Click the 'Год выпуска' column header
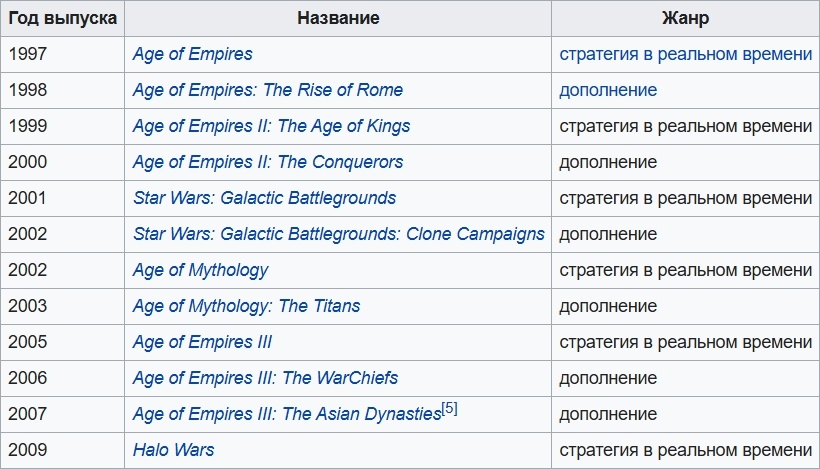The height and width of the screenshot is (469, 820). point(62,18)
